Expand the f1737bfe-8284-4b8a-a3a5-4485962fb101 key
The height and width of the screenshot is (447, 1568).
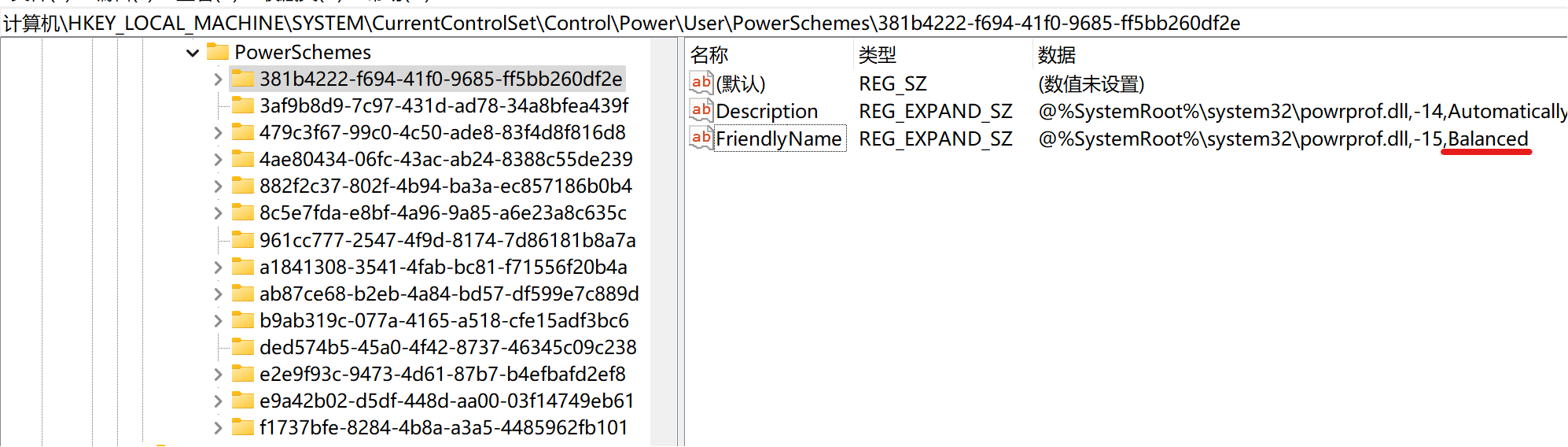[x=218, y=428]
